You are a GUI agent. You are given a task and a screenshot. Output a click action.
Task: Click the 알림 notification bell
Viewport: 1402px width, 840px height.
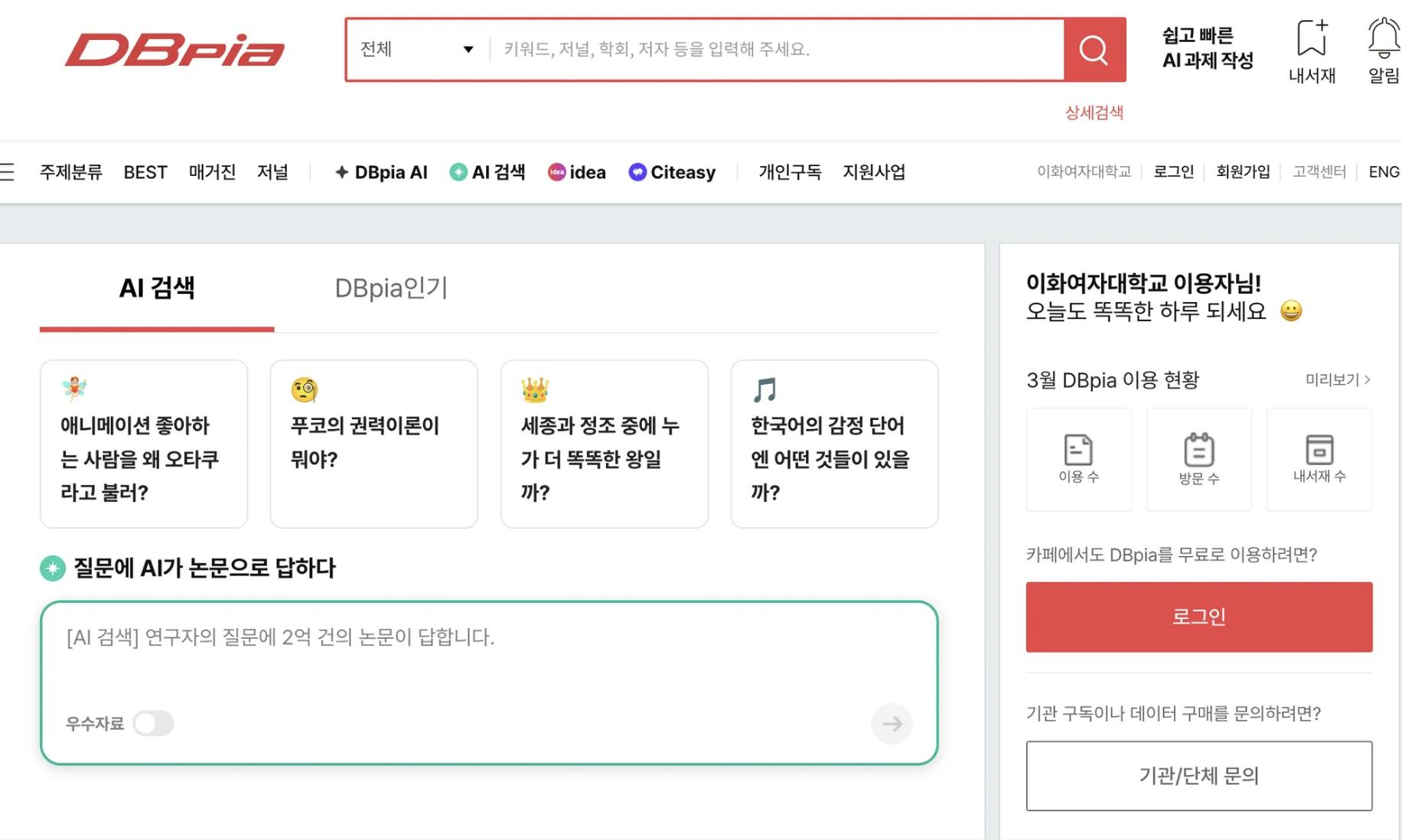1383,38
